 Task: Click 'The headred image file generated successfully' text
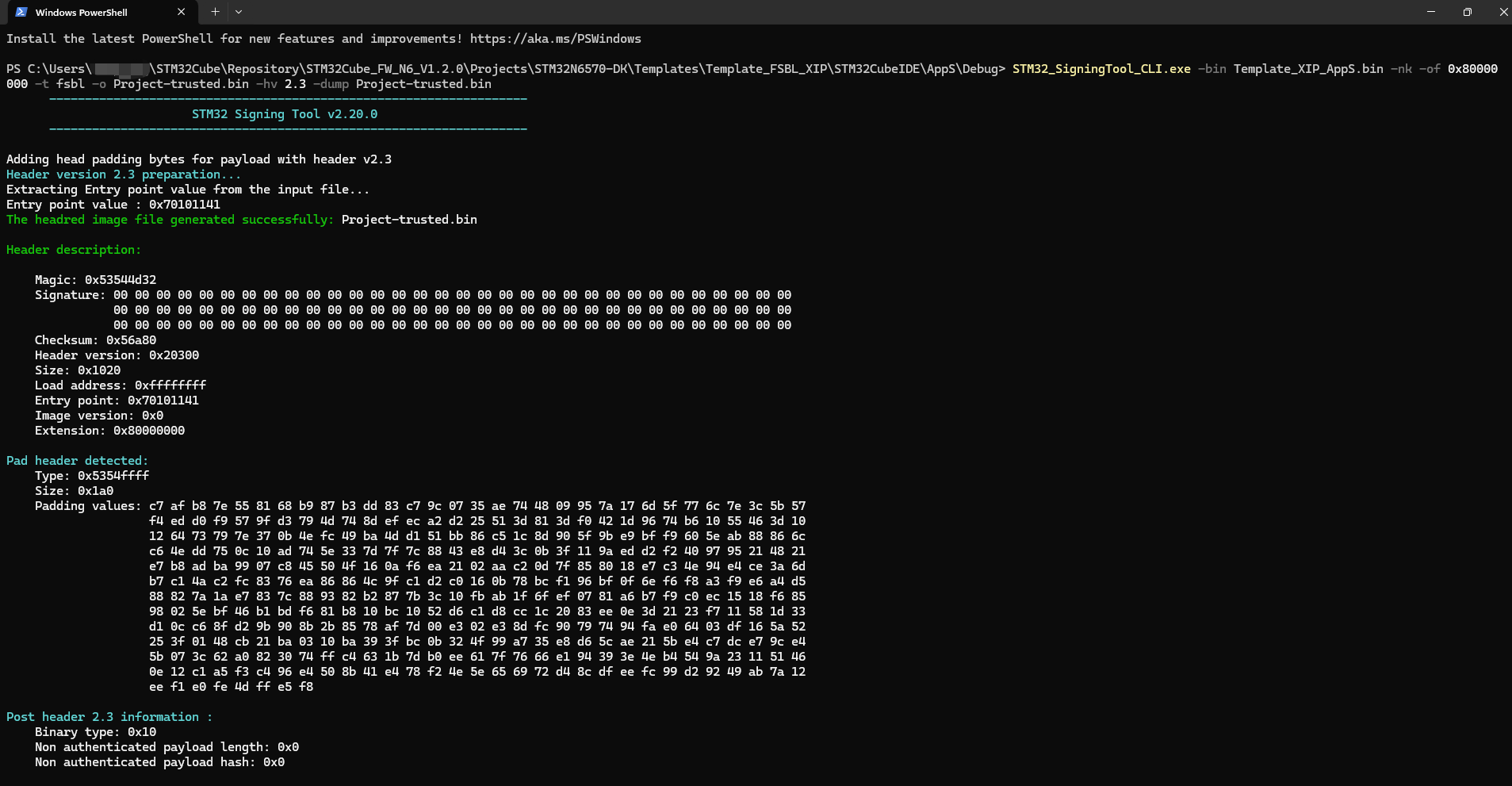(170, 220)
